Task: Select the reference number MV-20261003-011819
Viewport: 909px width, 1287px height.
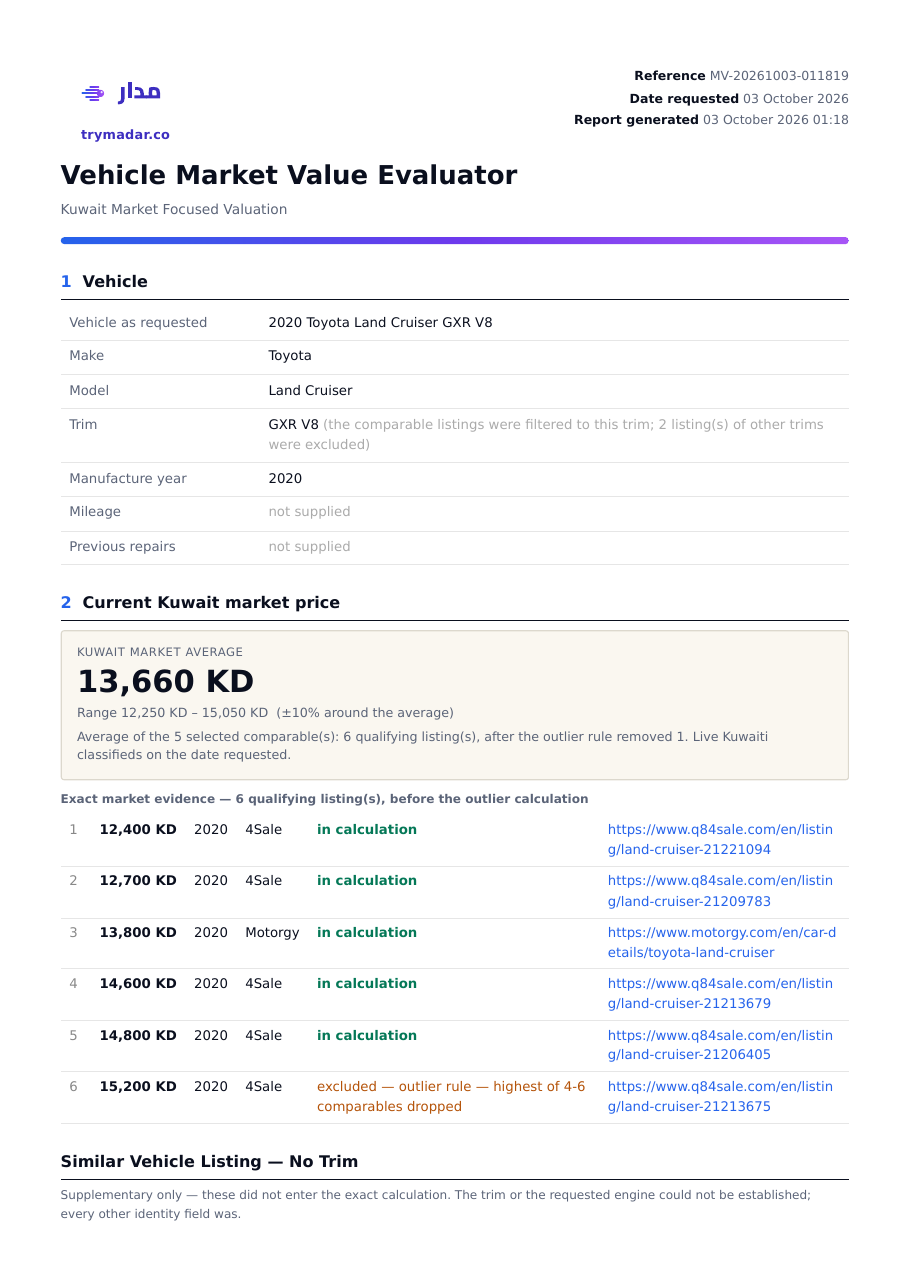Action: pyautogui.click(x=779, y=76)
